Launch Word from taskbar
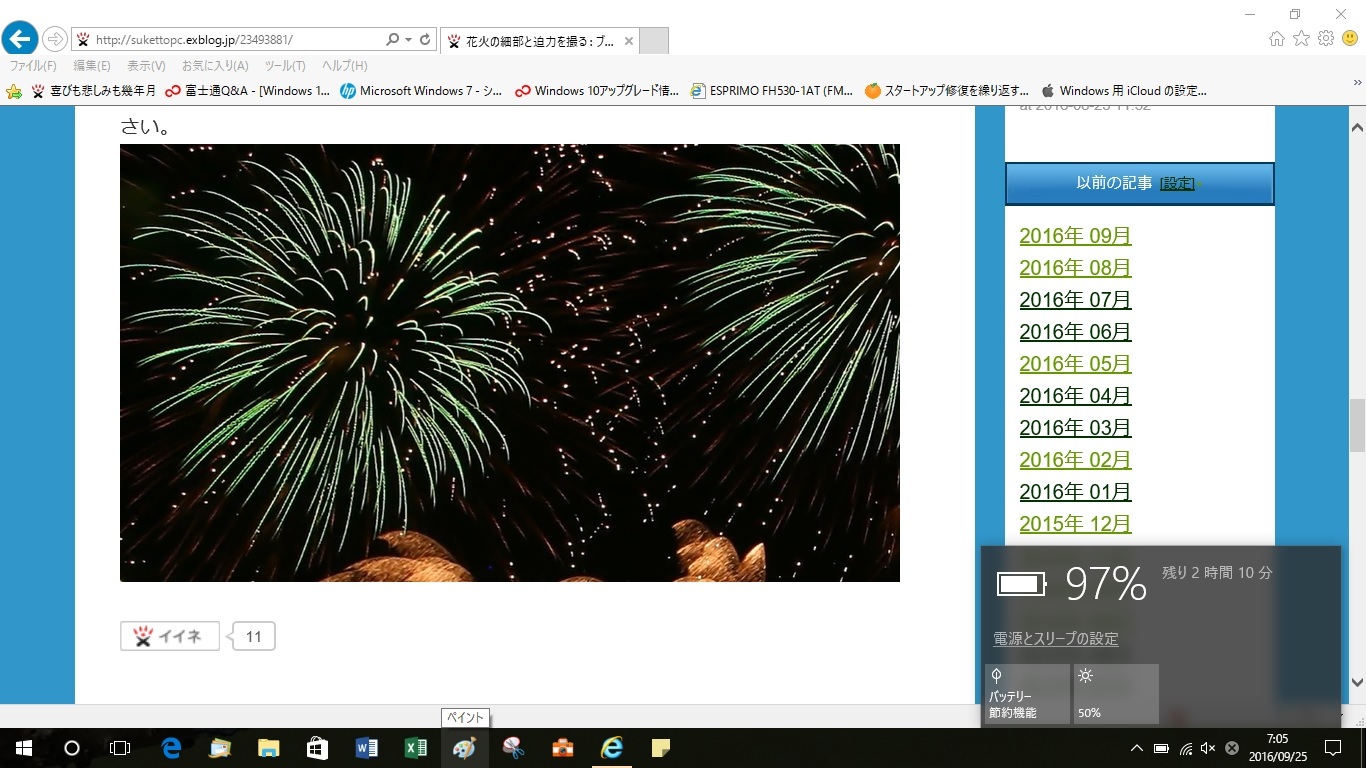 tap(367, 748)
